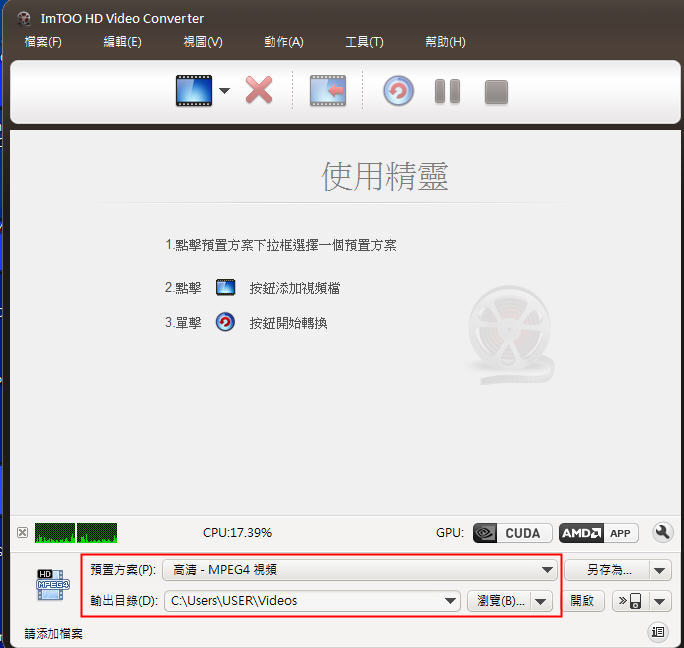Click the 另存為... button

click(608, 570)
